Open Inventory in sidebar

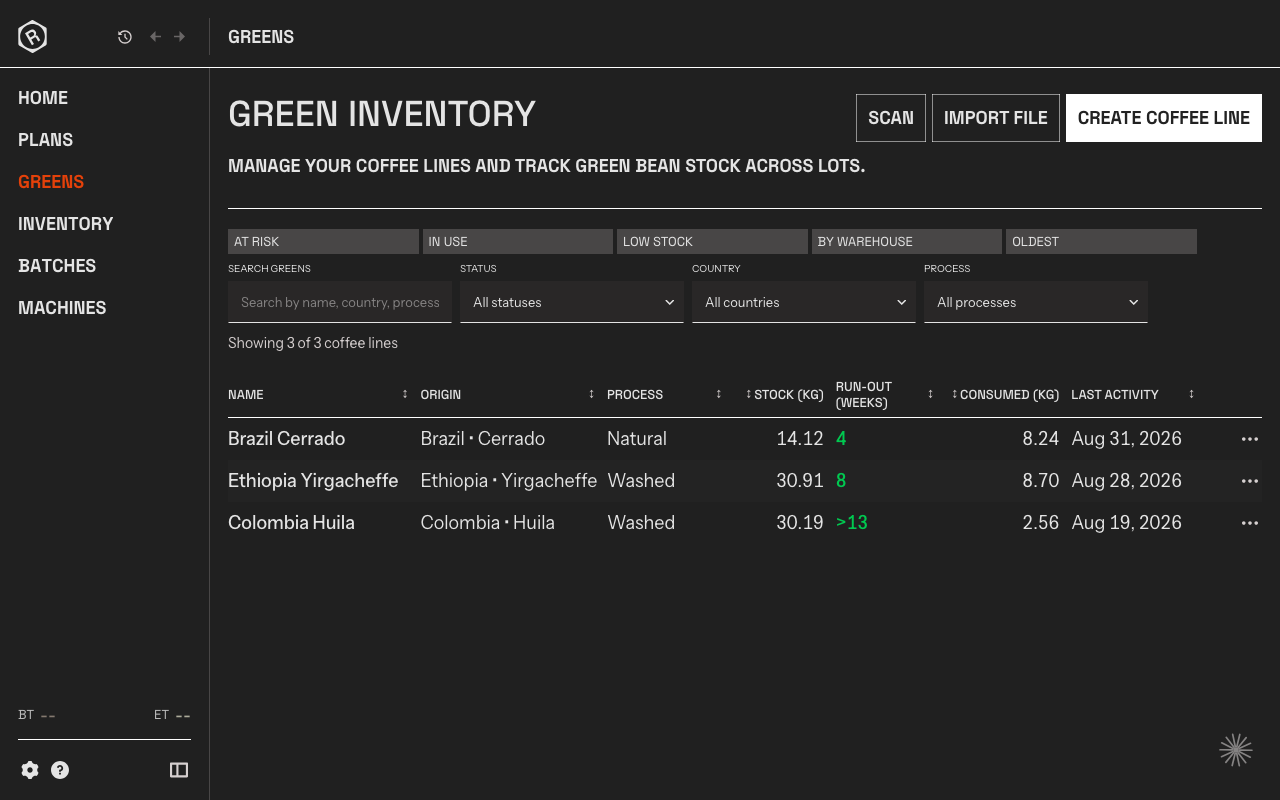(66, 224)
